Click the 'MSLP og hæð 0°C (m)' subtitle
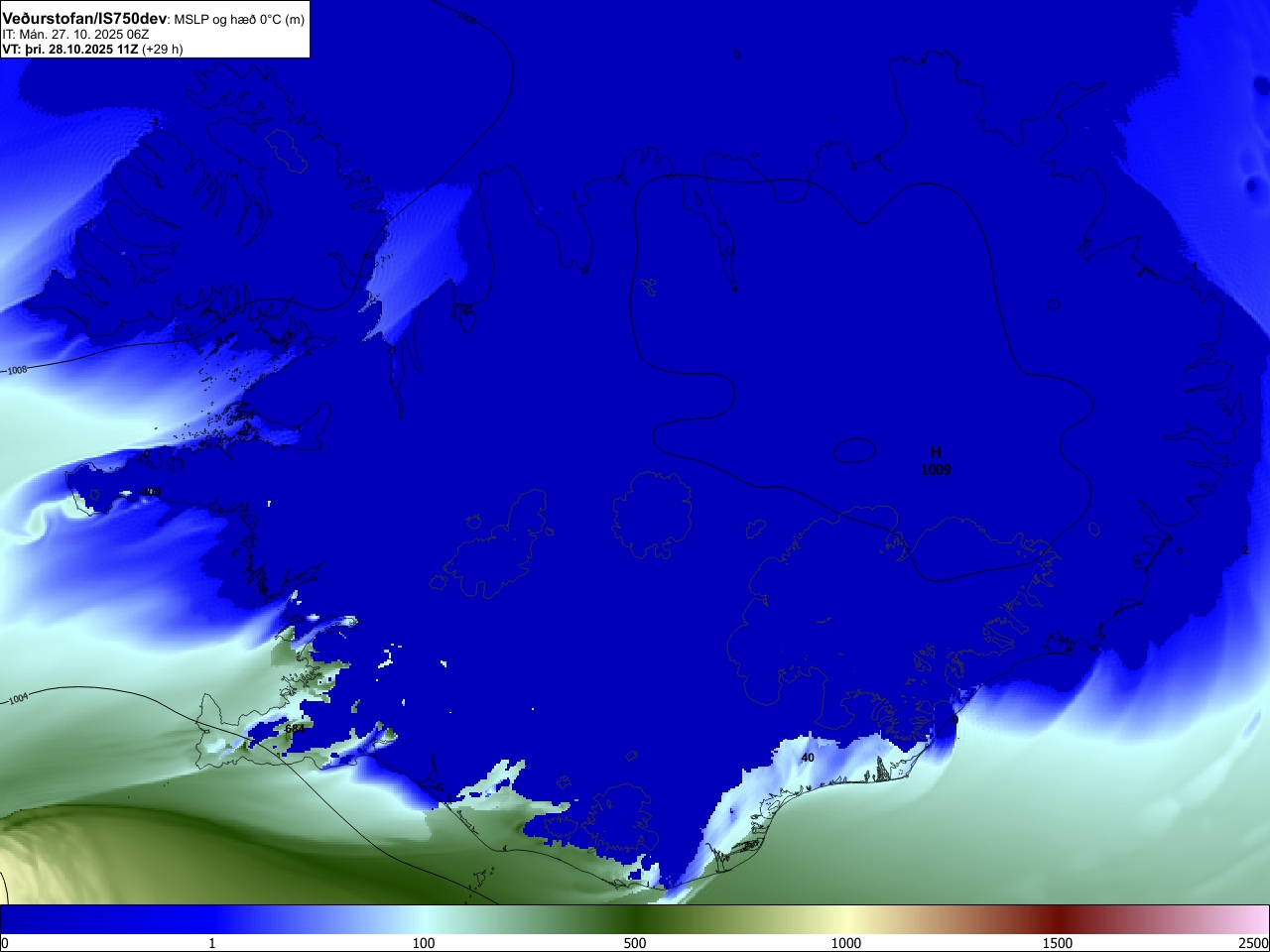This screenshot has height=952, width=1270. tap(239, 20)
